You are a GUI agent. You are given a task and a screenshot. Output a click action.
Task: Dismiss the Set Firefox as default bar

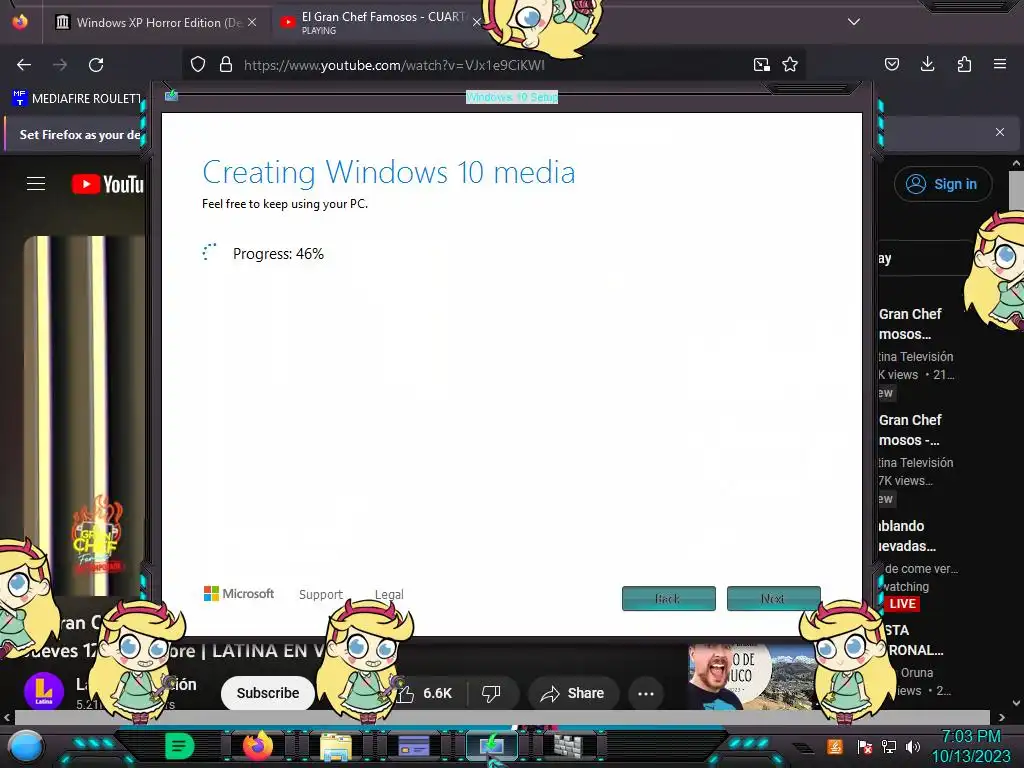pos(1000,132)
